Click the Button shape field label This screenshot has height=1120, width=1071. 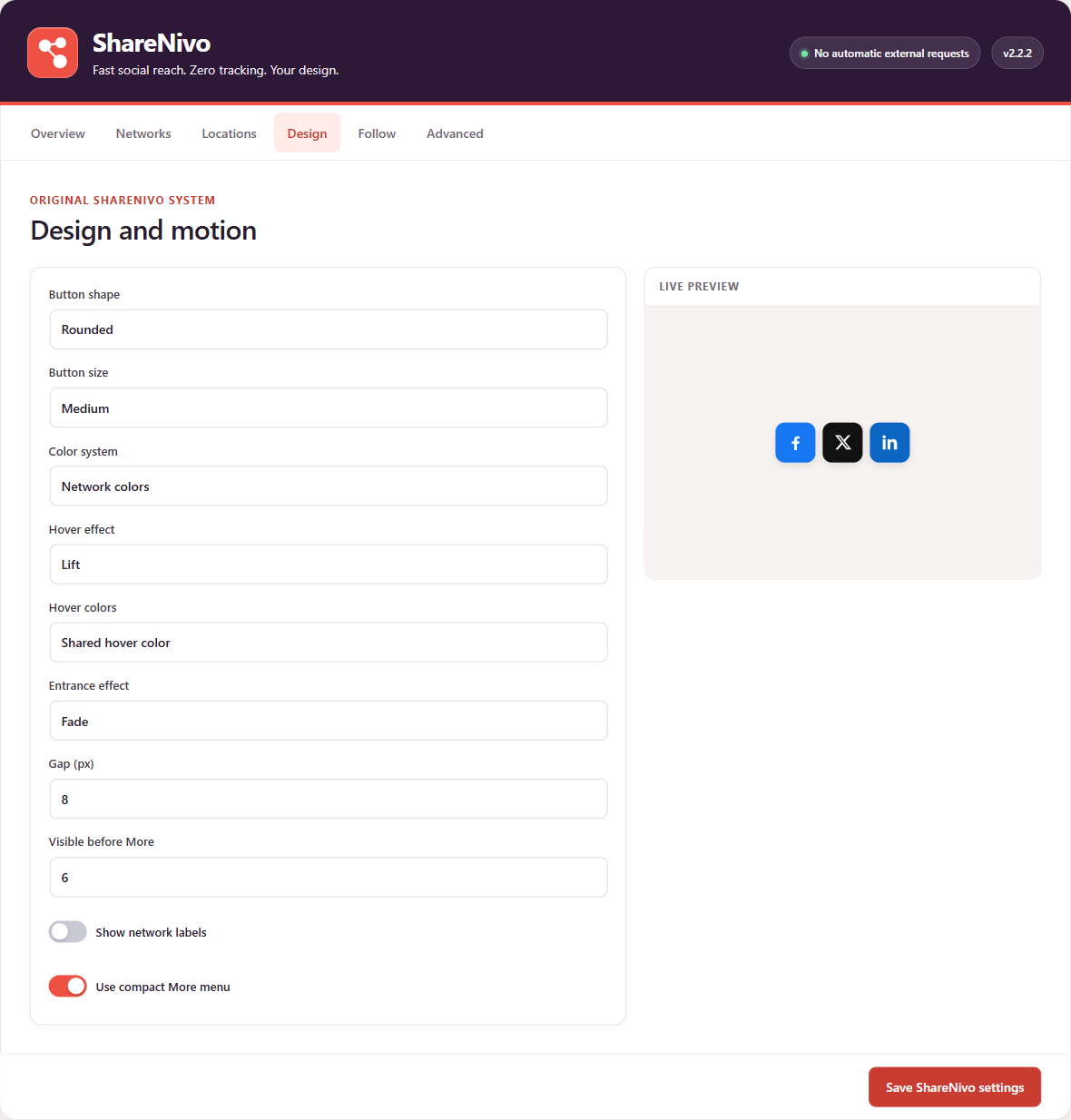84,295
